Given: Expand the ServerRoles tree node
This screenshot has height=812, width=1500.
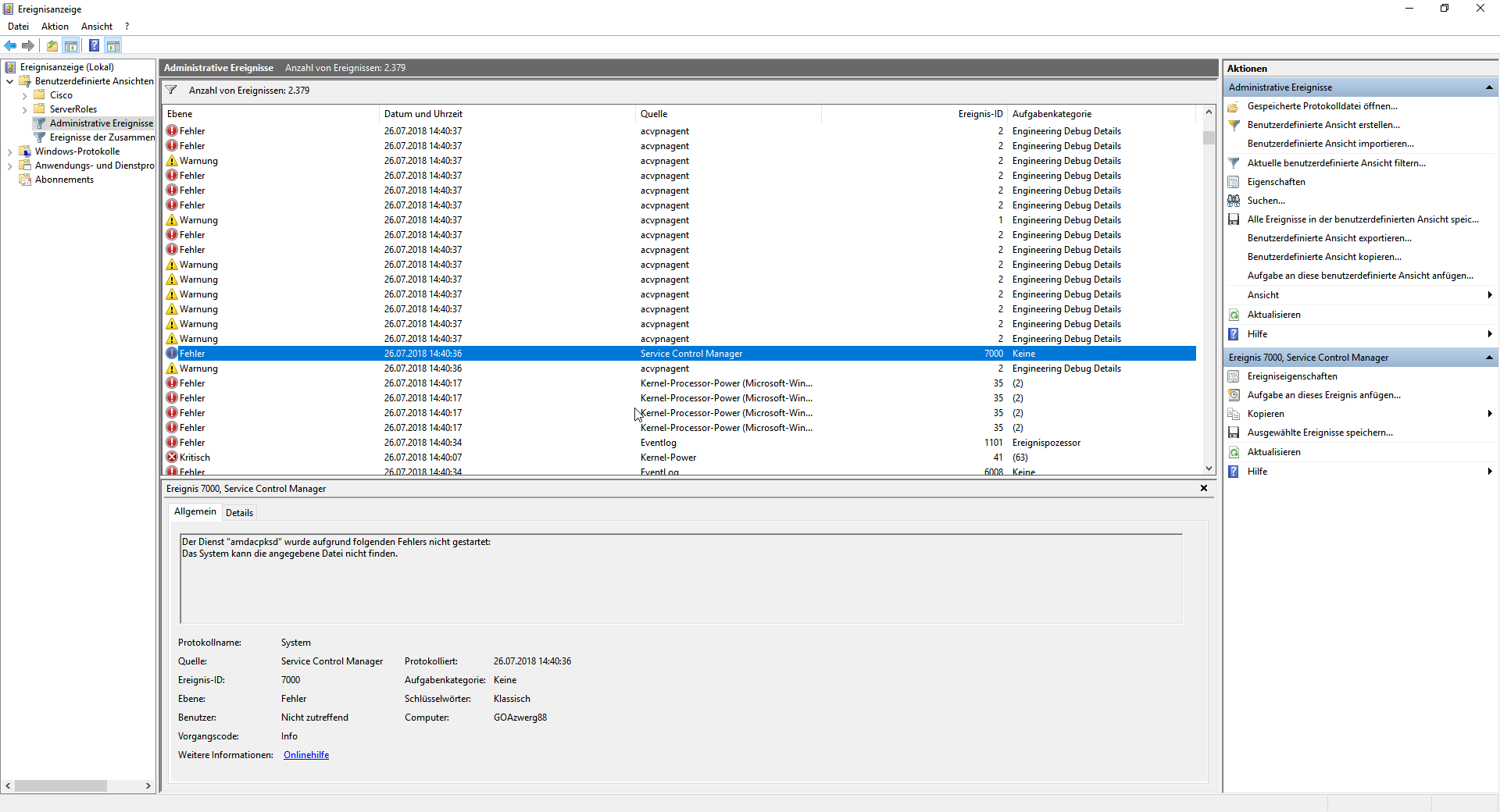Looking at the screenshot, I should 24,109.
